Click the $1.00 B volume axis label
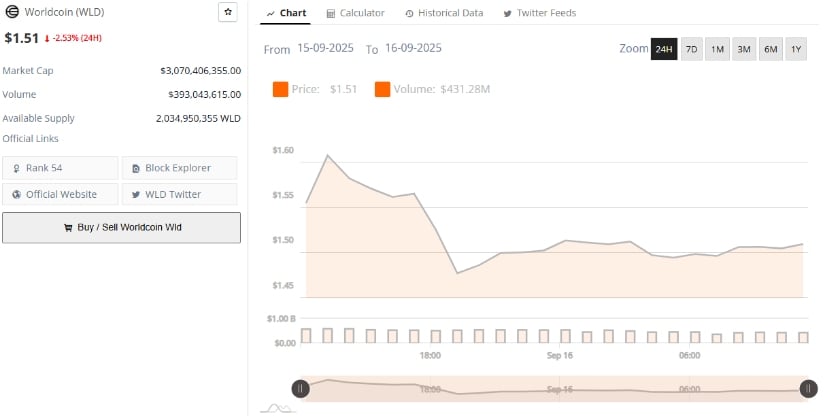The height and width of the screenshot is (416, 825). [x=281, y=319]
